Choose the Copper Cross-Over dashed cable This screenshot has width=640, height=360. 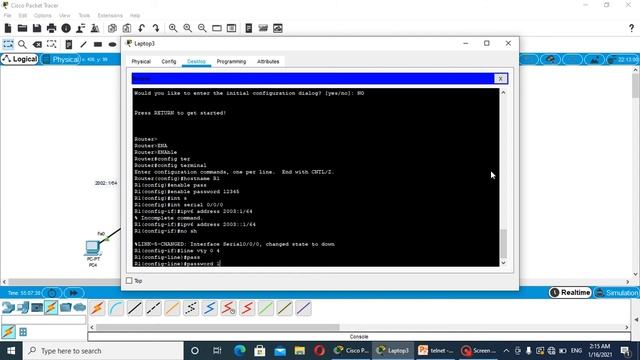(153, 308)
